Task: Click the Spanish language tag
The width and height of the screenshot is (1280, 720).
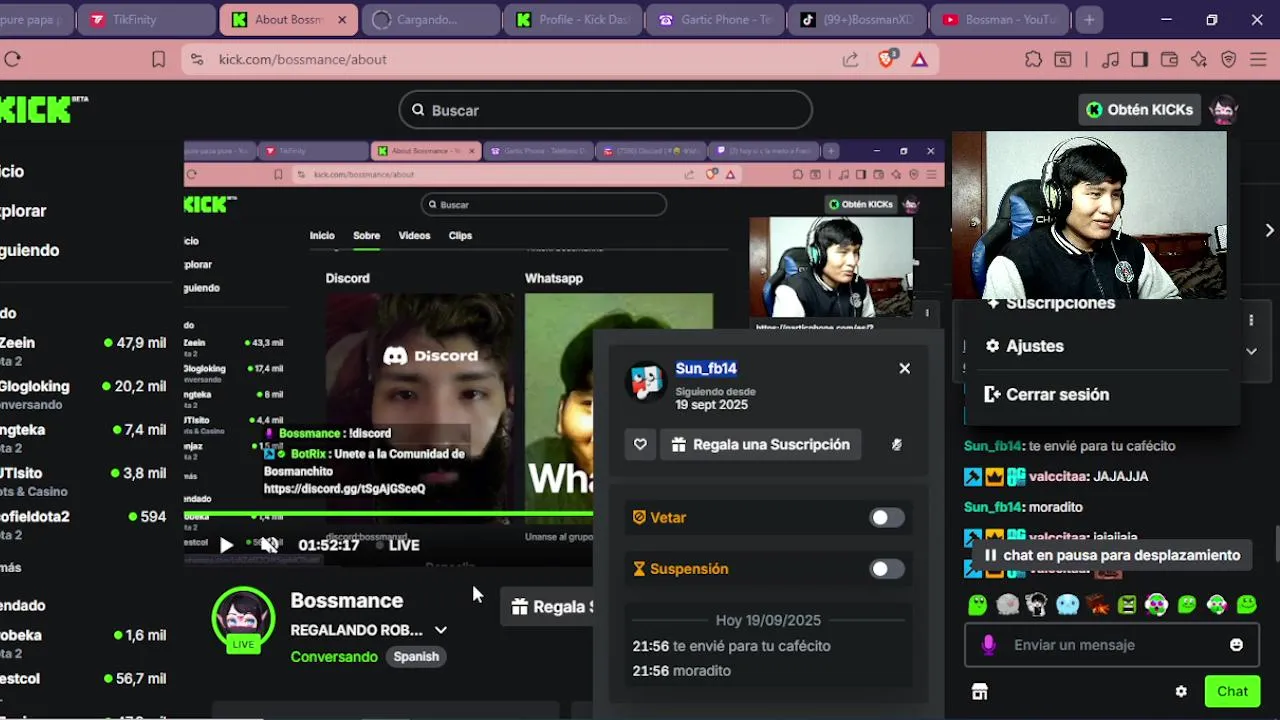Action: [416, 657]
